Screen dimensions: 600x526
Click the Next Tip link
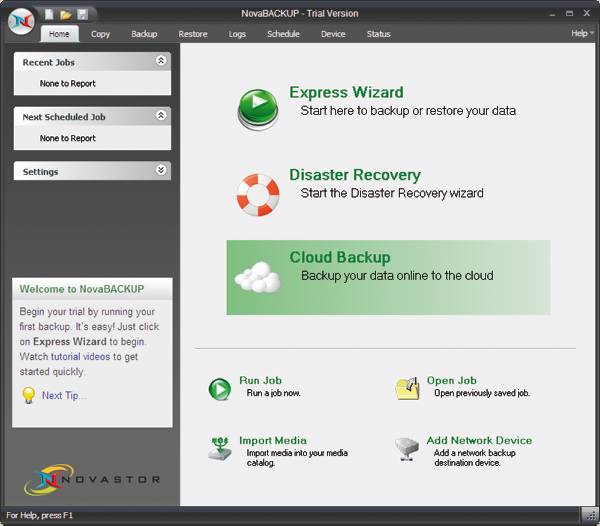(64, 396)
